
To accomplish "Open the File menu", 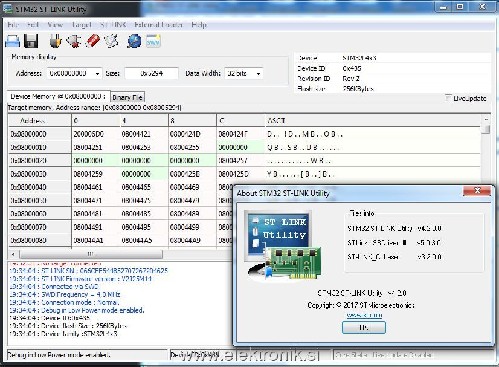I will click(13, 25).
